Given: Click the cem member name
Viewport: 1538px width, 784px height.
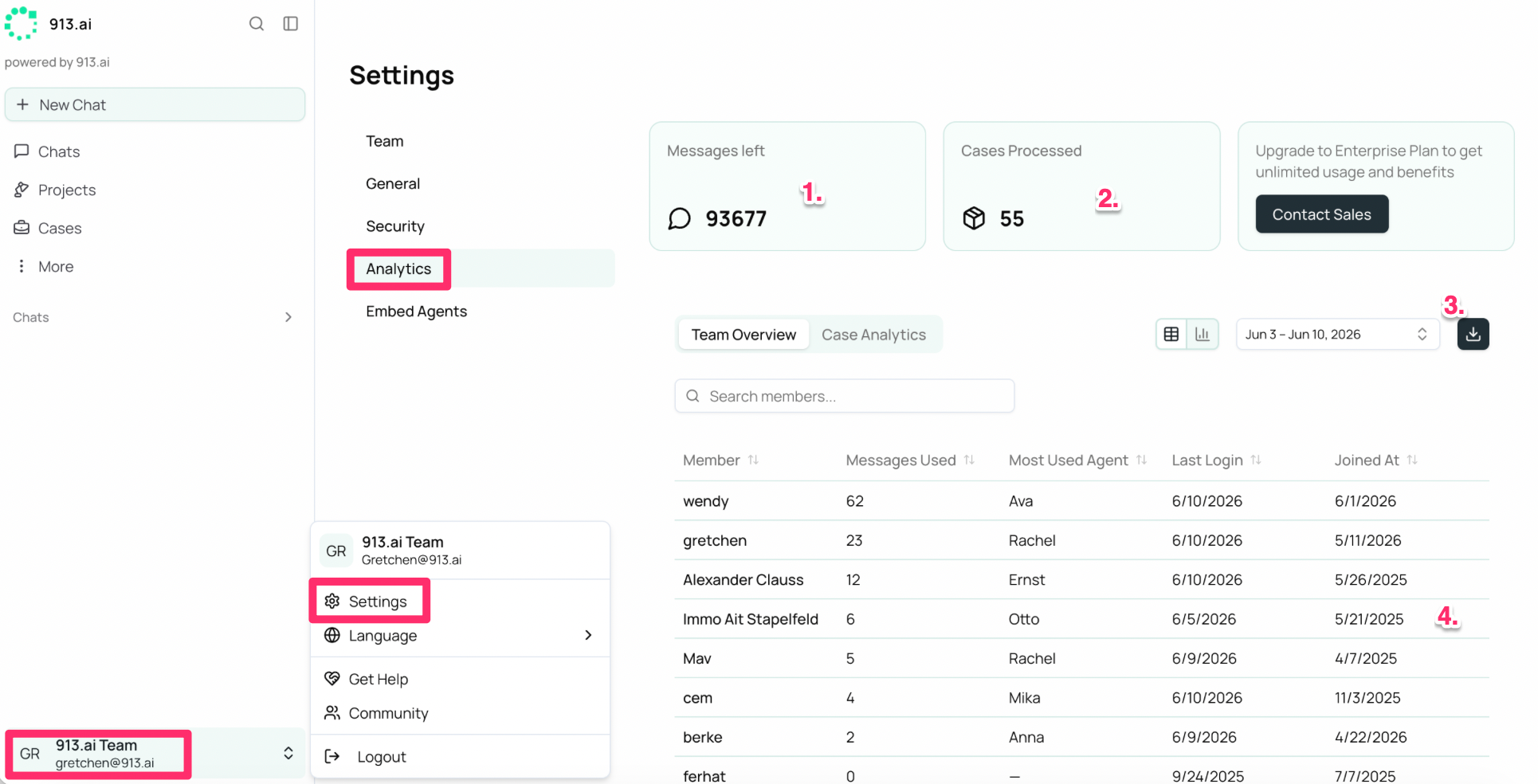Looking at the screenshot, I should click(x=697, y=698).
